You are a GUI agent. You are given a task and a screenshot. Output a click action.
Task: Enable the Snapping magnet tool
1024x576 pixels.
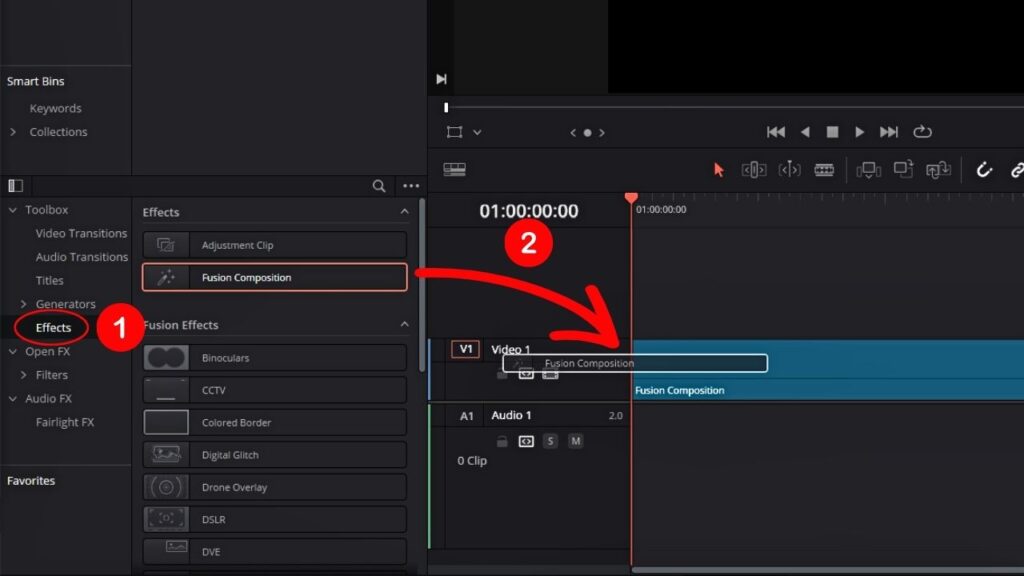click(985, 170)
